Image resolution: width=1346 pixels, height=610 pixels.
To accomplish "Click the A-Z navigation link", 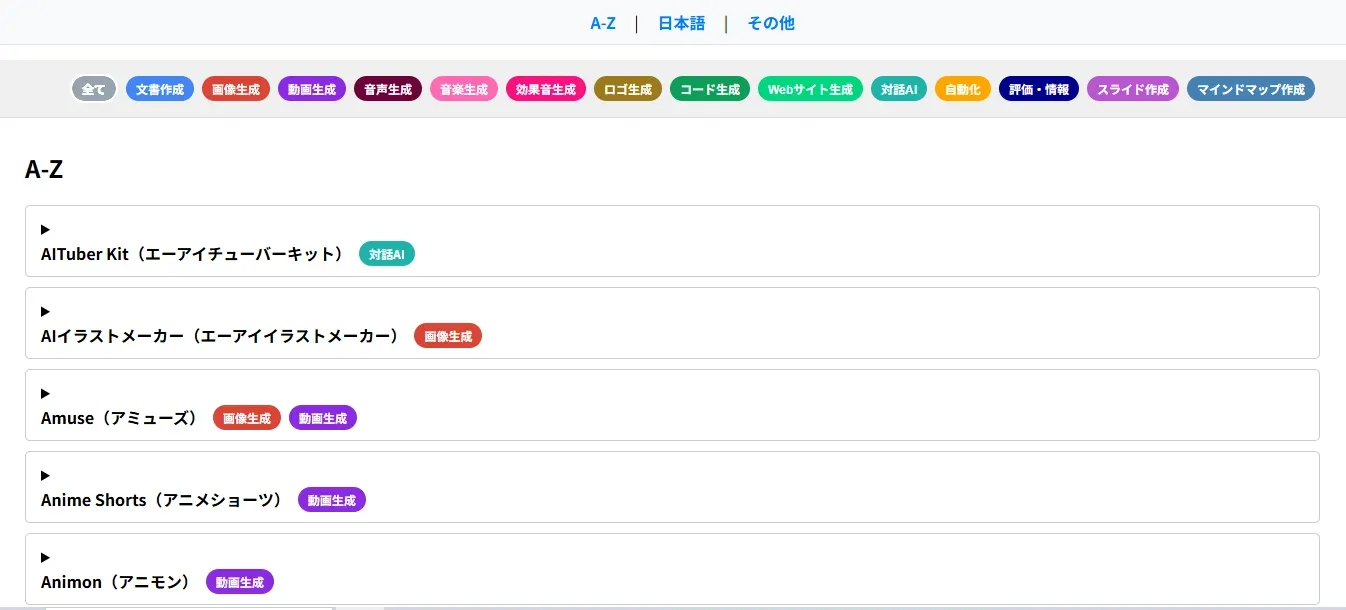I will pyautogui.click(x=603, y=22).
